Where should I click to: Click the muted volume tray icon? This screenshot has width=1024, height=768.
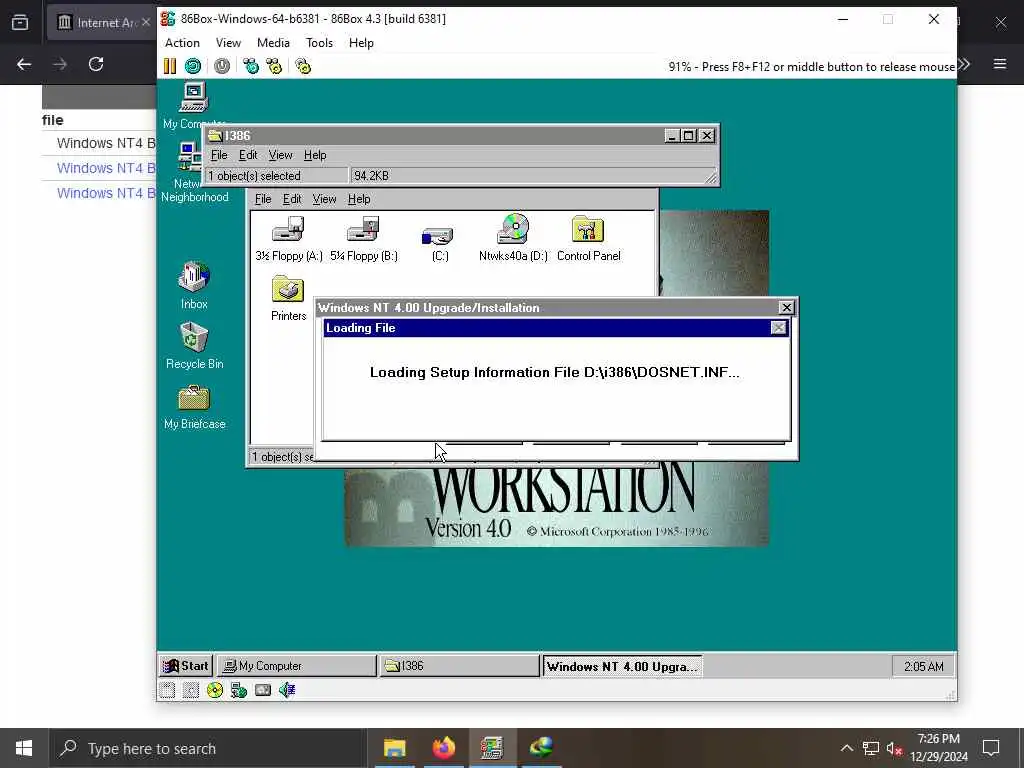(894, 748)
